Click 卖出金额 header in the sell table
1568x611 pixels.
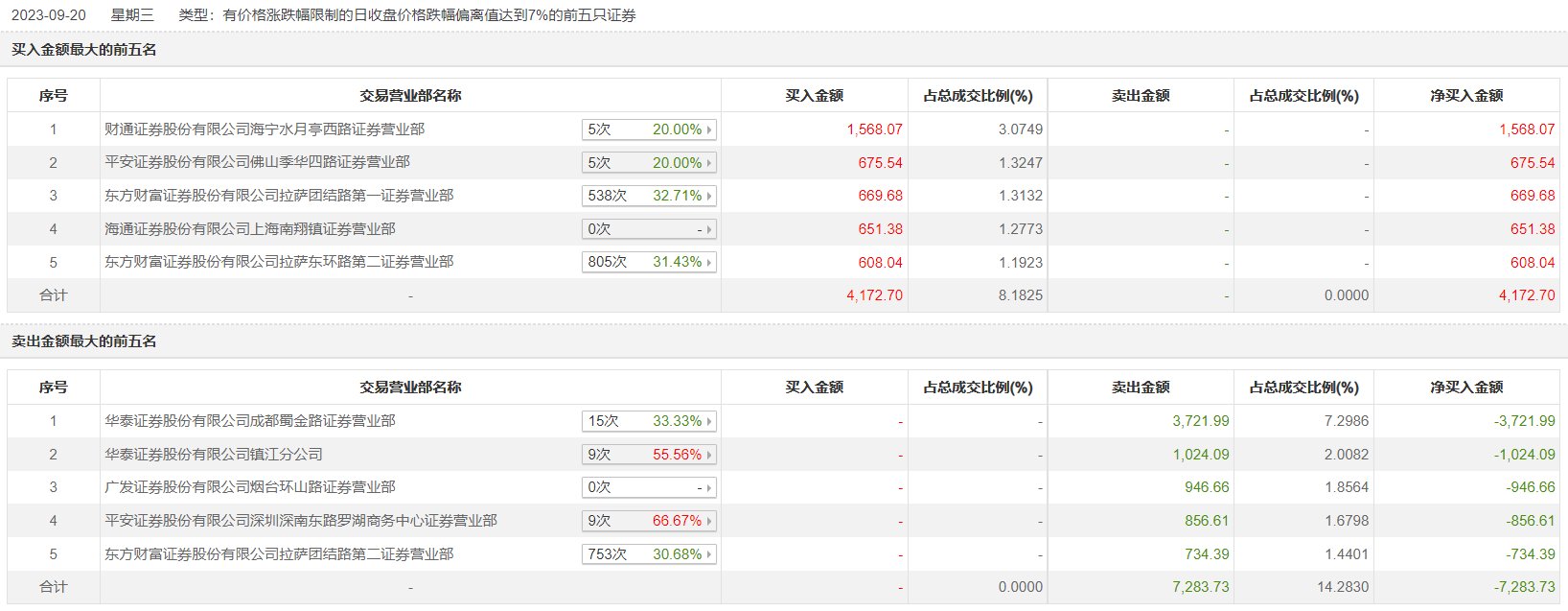point(1141,388)
